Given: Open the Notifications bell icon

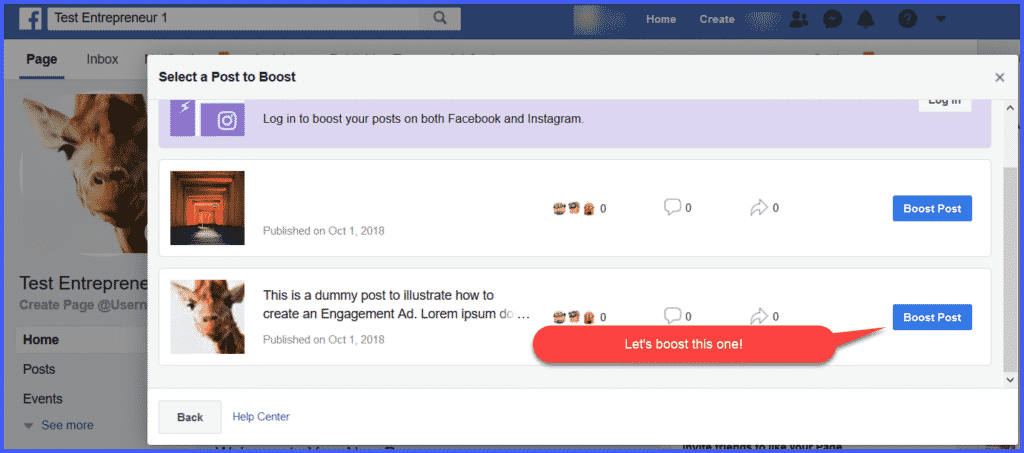Looking at the screenshot, I should pyautogui.click(x=865, y=19).
